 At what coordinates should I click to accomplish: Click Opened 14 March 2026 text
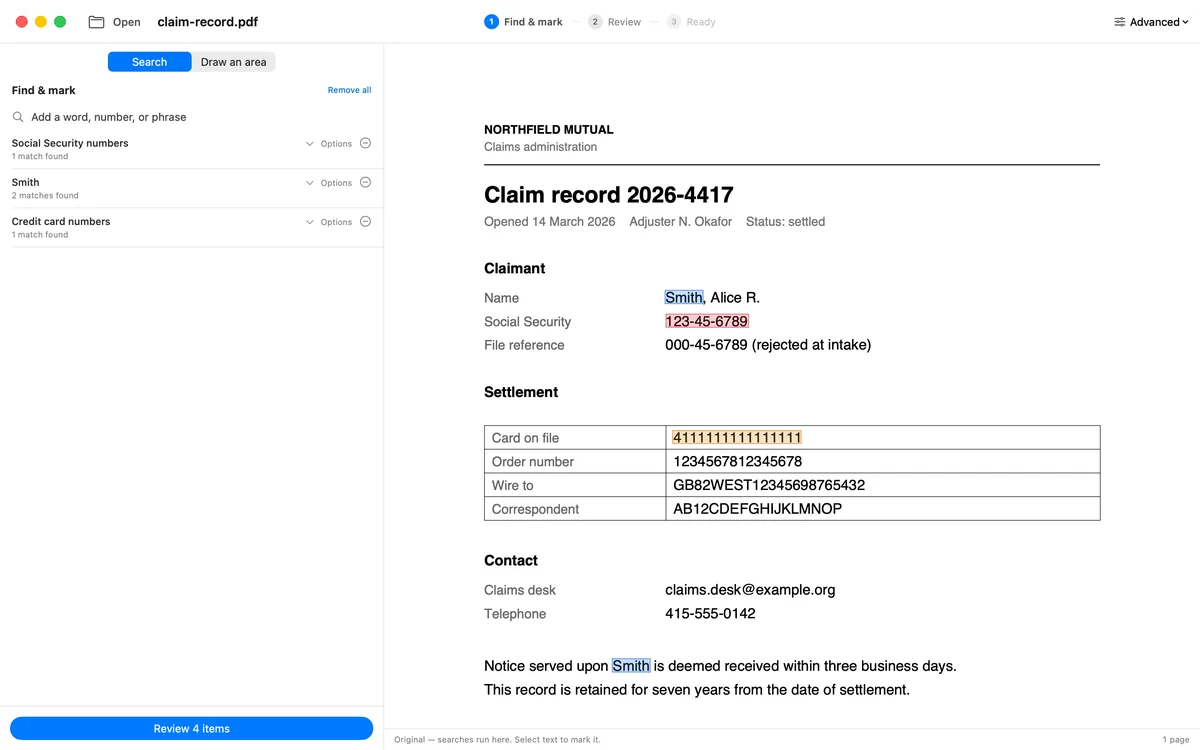tap(550, 222)
